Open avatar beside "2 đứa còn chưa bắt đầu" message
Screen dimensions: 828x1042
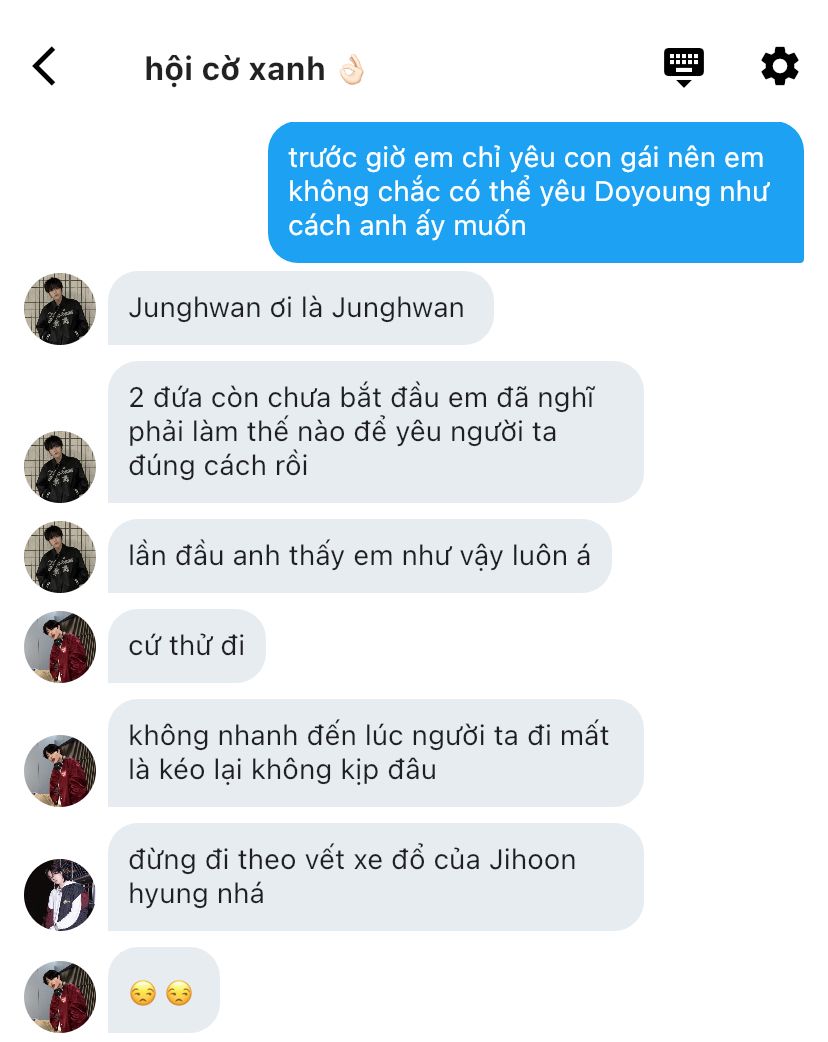click(x=60, y=467)
